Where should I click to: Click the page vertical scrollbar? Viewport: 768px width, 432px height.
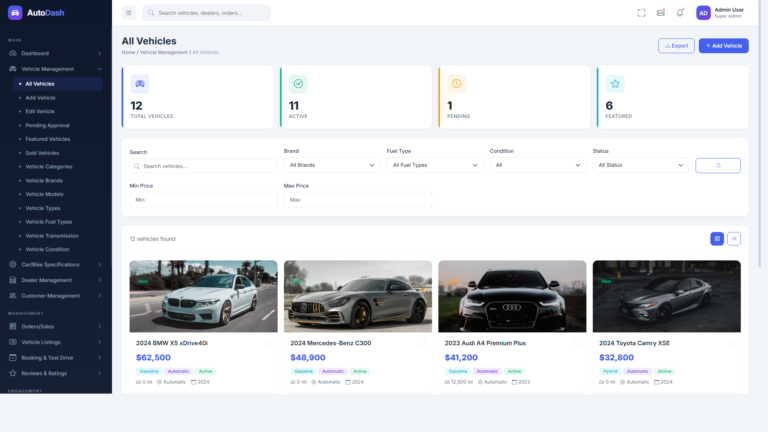click(760, 133)
